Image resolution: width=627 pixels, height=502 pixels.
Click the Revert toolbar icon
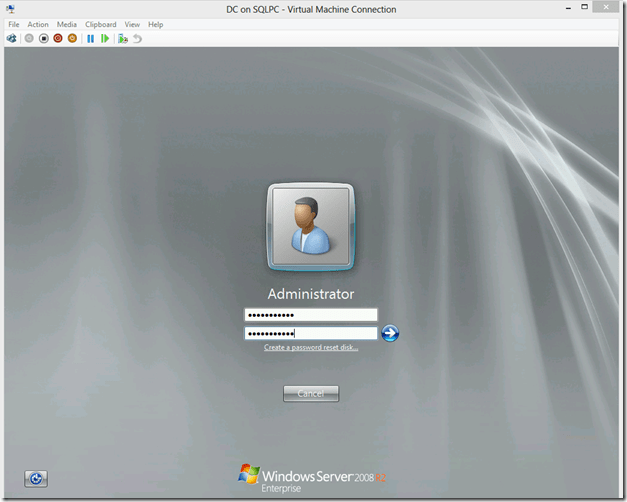(137, 38)
